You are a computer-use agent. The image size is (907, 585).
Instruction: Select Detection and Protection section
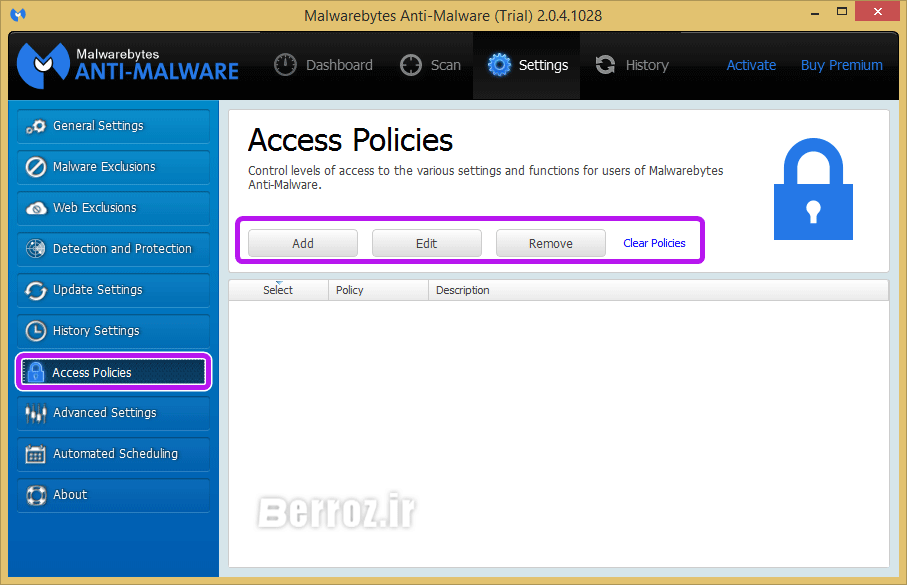(113, 249)
